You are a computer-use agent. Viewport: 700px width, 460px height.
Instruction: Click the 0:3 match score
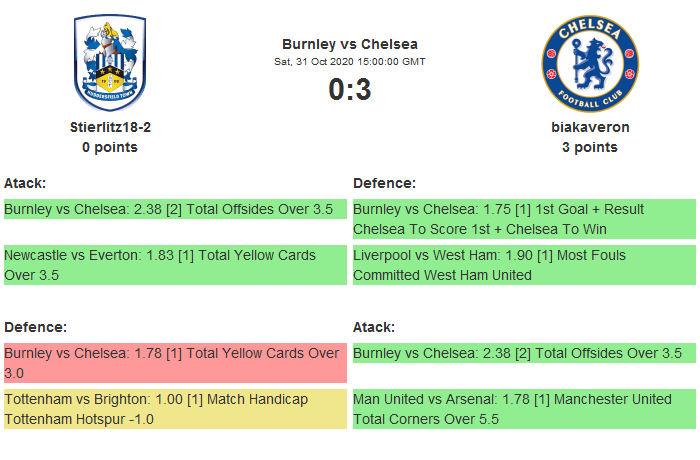tap(350, 90)
